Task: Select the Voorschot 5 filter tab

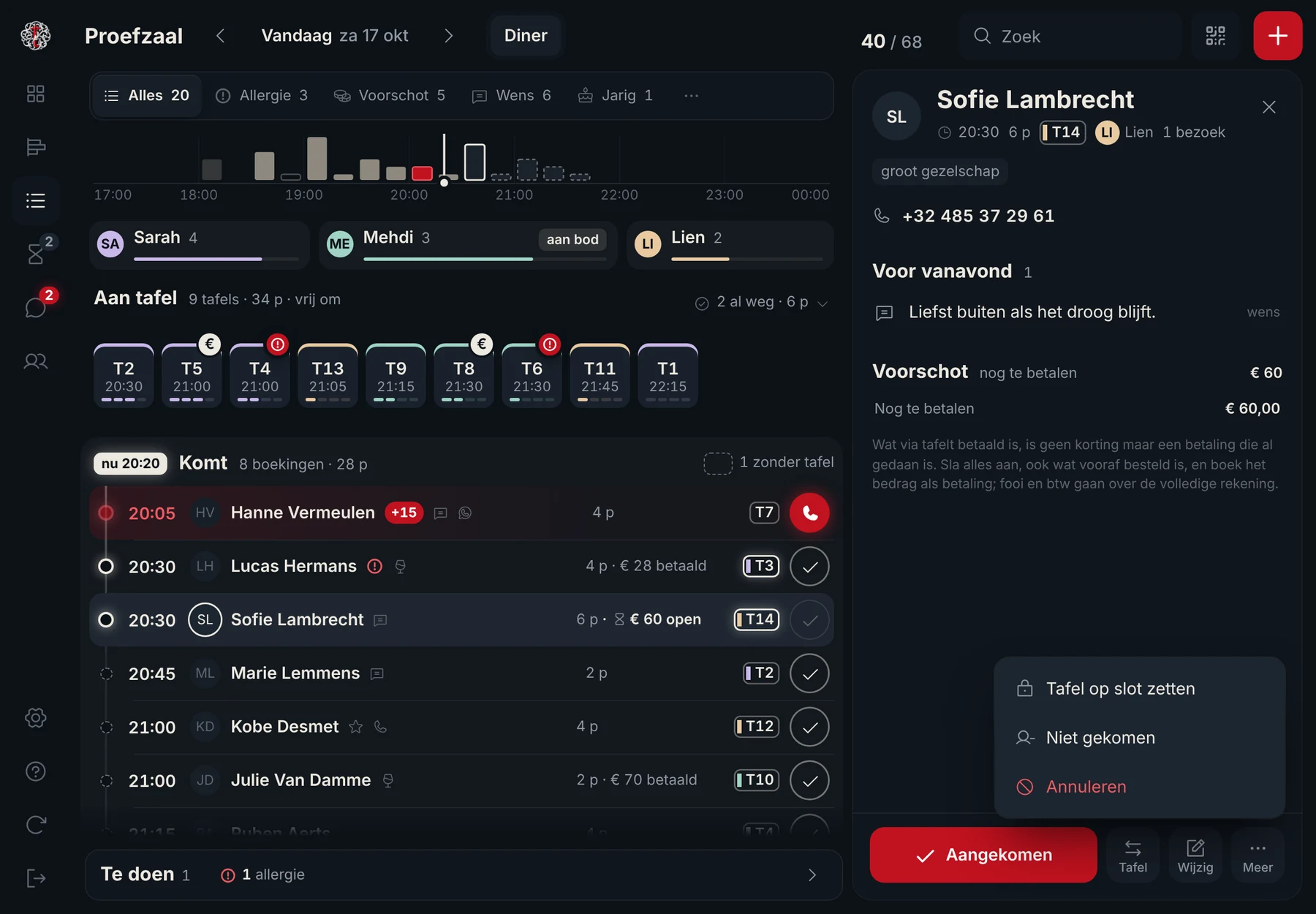Action: (389, 96)
